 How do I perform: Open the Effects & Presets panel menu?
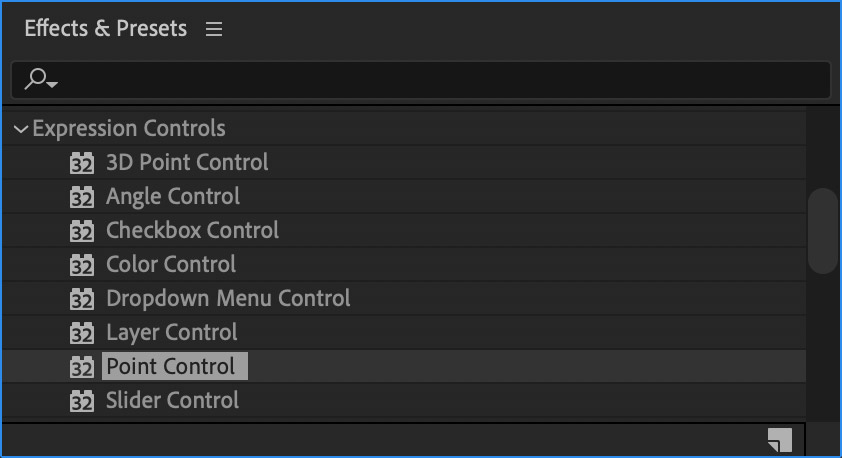(214, 29)
